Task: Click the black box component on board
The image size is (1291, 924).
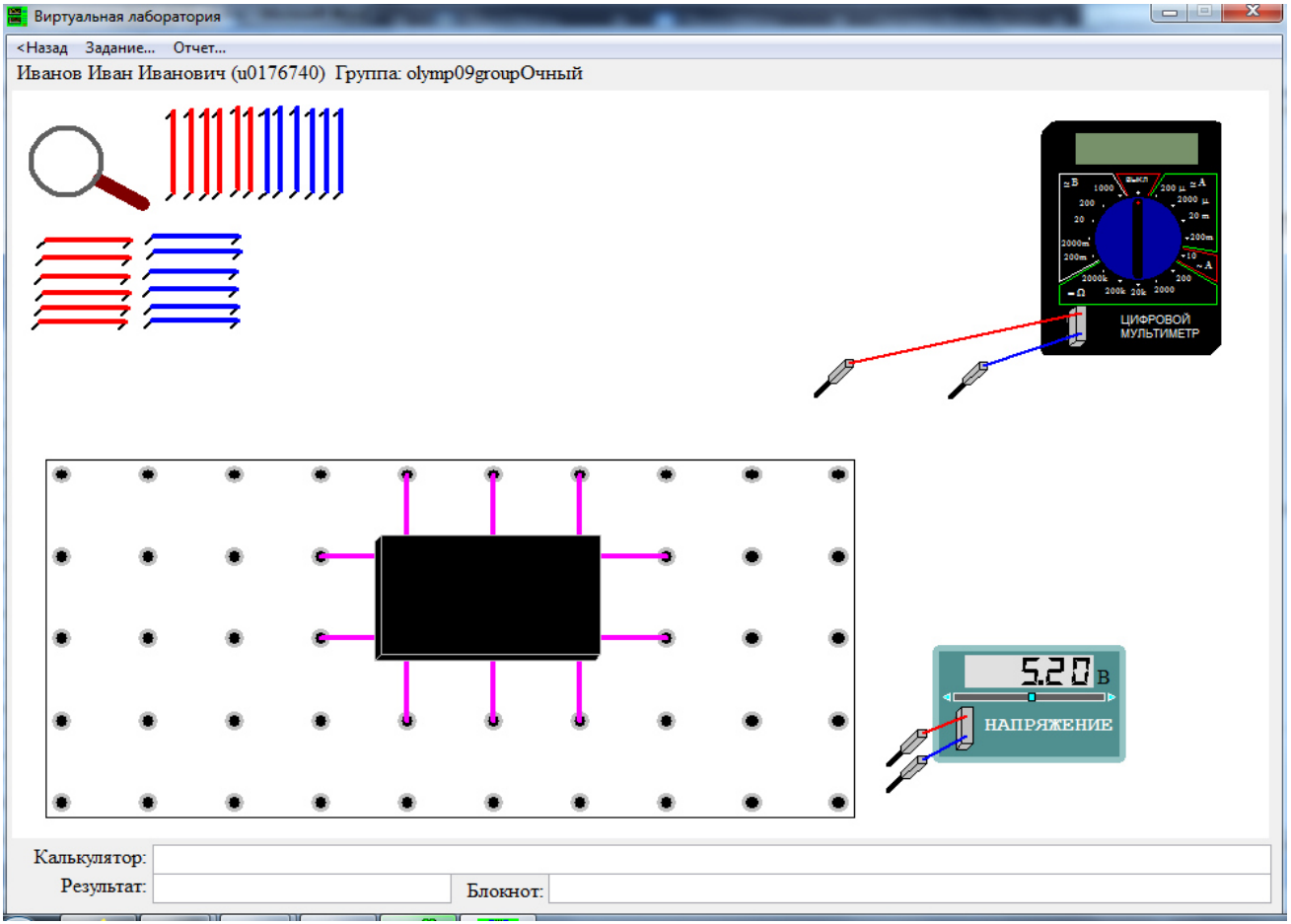Action: pyautogui.click(x=489, y=597)
